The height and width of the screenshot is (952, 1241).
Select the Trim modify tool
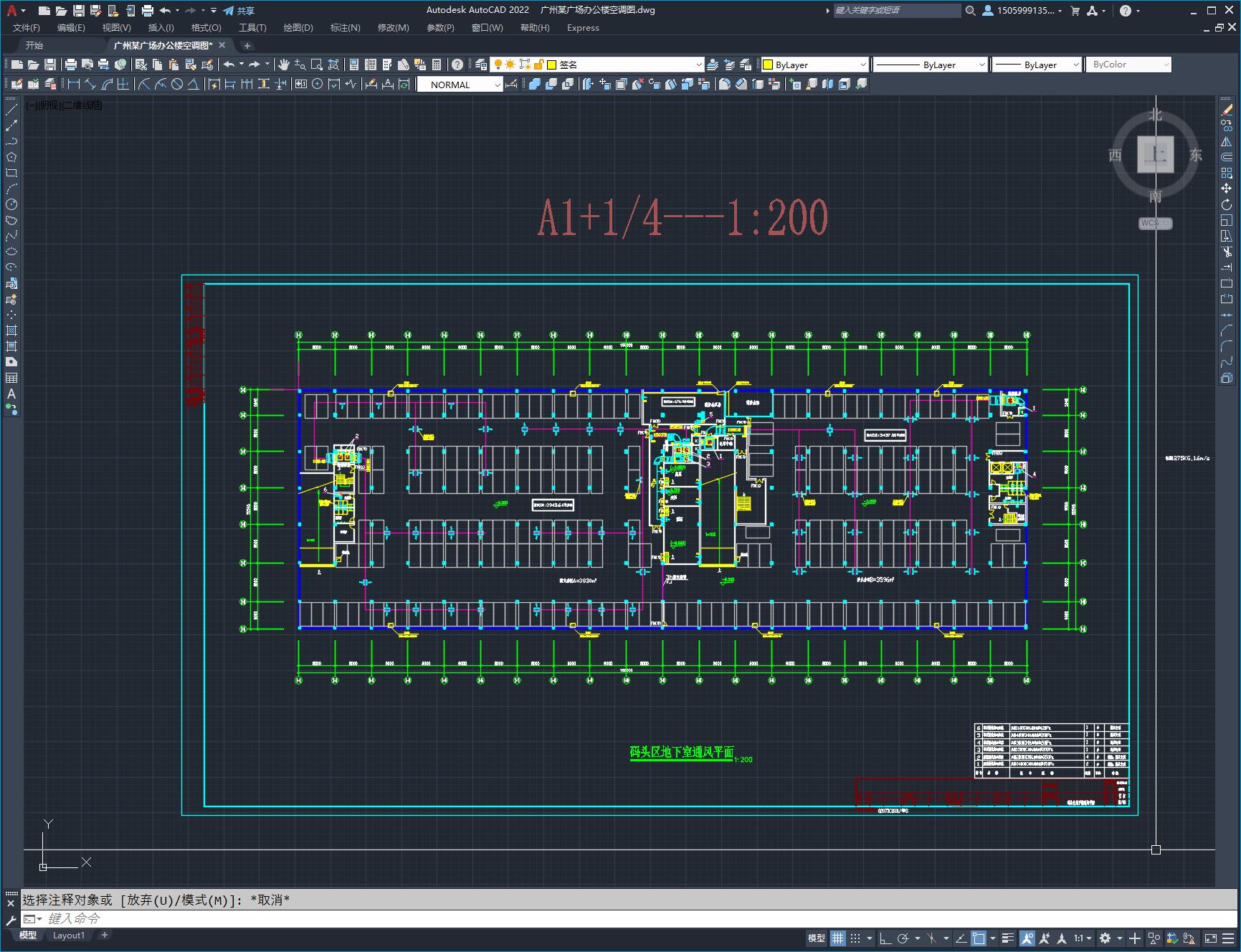(x=1227, y=252)
